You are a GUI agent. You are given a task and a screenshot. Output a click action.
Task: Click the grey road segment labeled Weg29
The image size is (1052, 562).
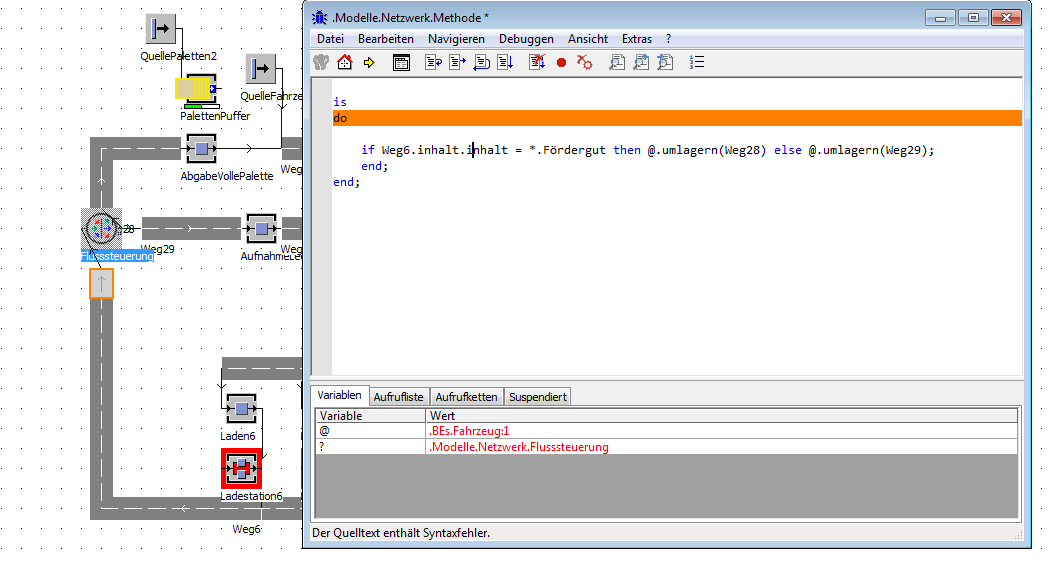(x=191, y=229)
